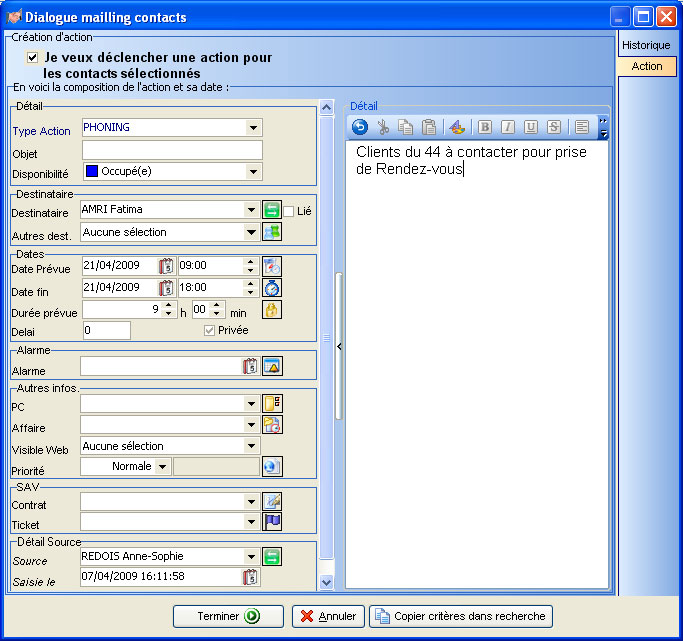Select the Action tab
Image resolution: width=683 pixels, height=641 pixels.
point(647,66)
